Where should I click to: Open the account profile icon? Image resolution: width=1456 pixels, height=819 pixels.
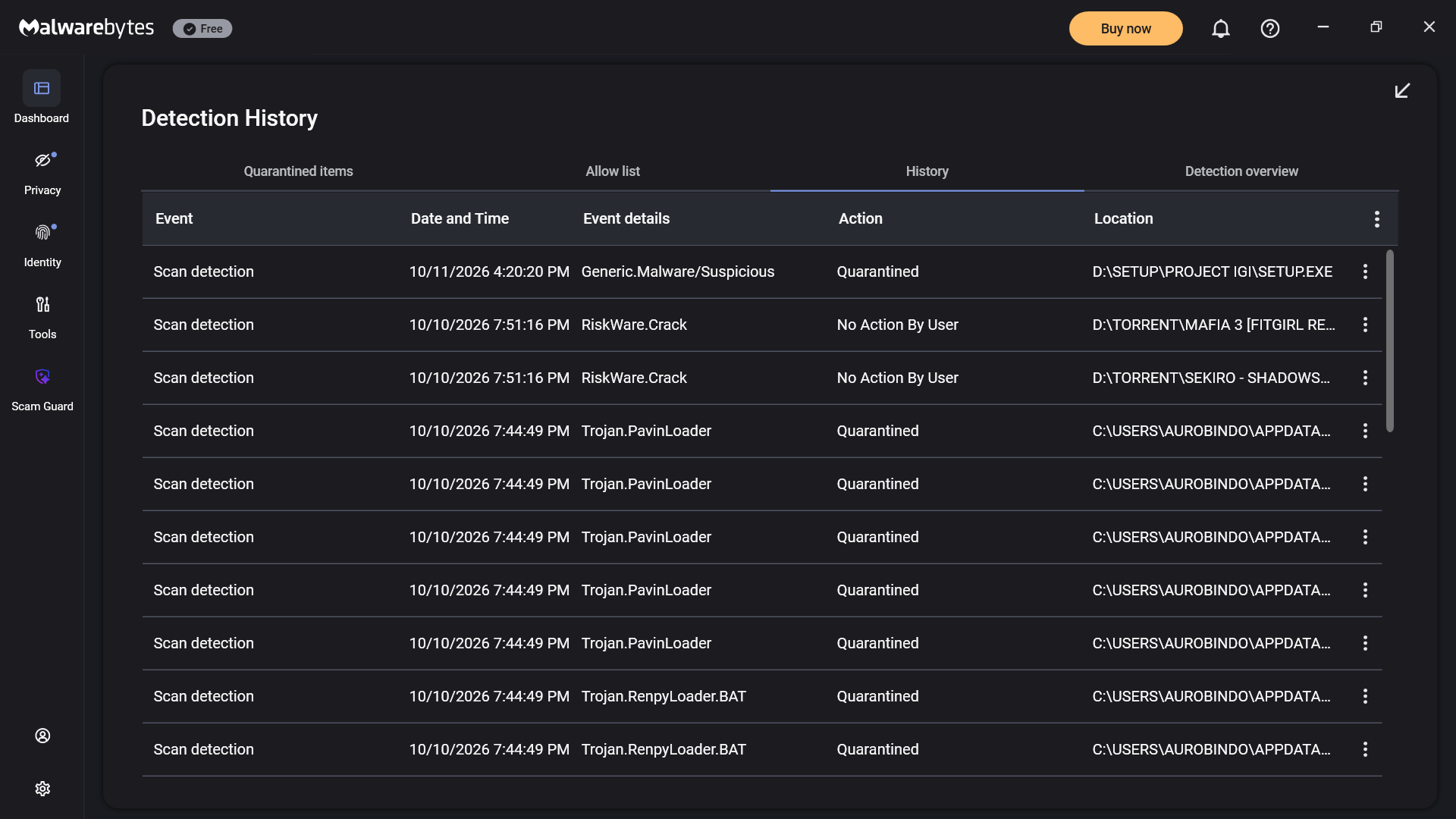(42, 736)
